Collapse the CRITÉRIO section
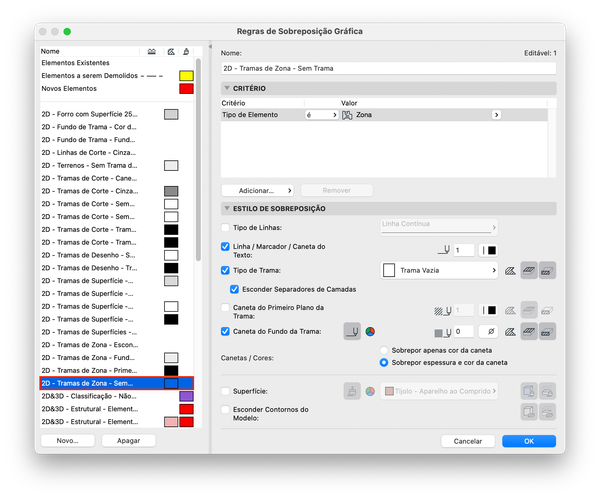The image size is (600, 499). [x=227, y=88]
